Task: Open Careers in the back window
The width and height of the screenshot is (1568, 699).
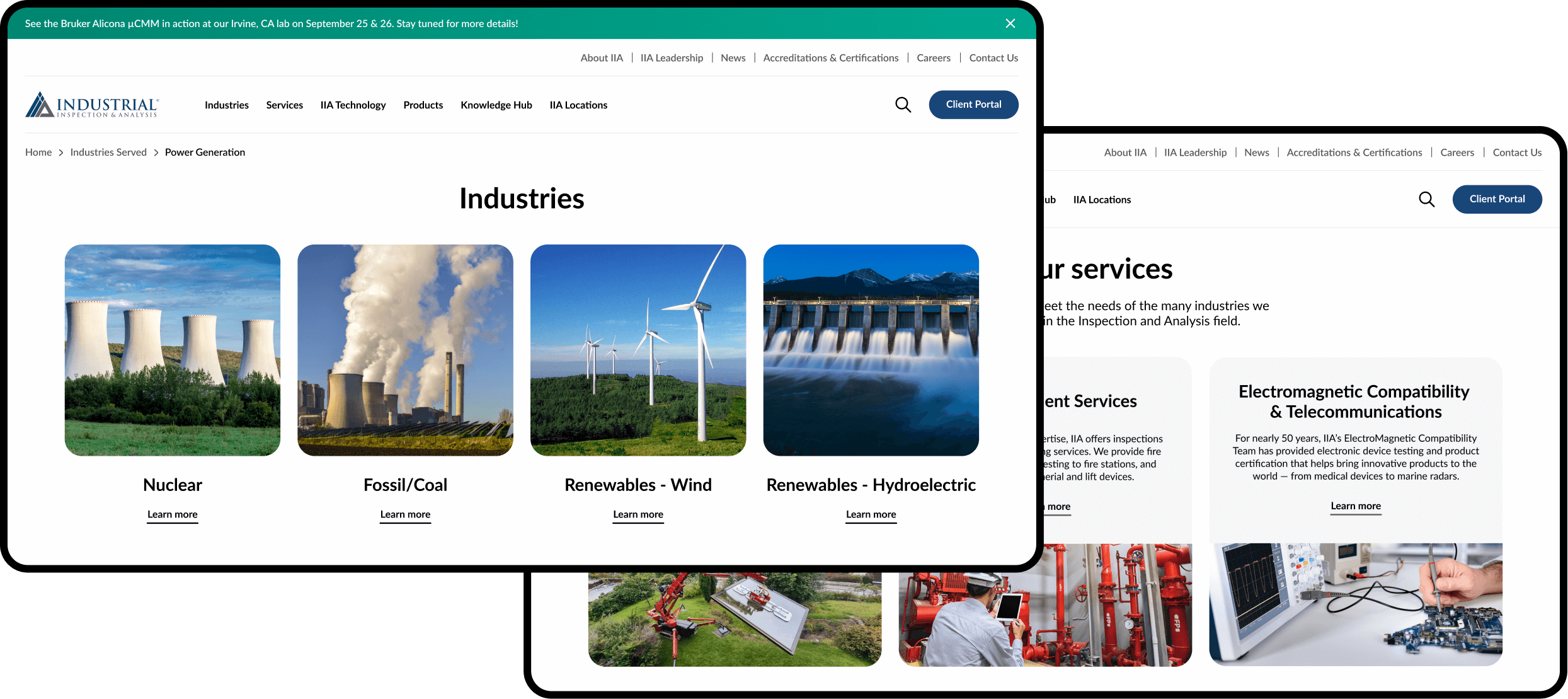Action: [x=1457, y=153]
